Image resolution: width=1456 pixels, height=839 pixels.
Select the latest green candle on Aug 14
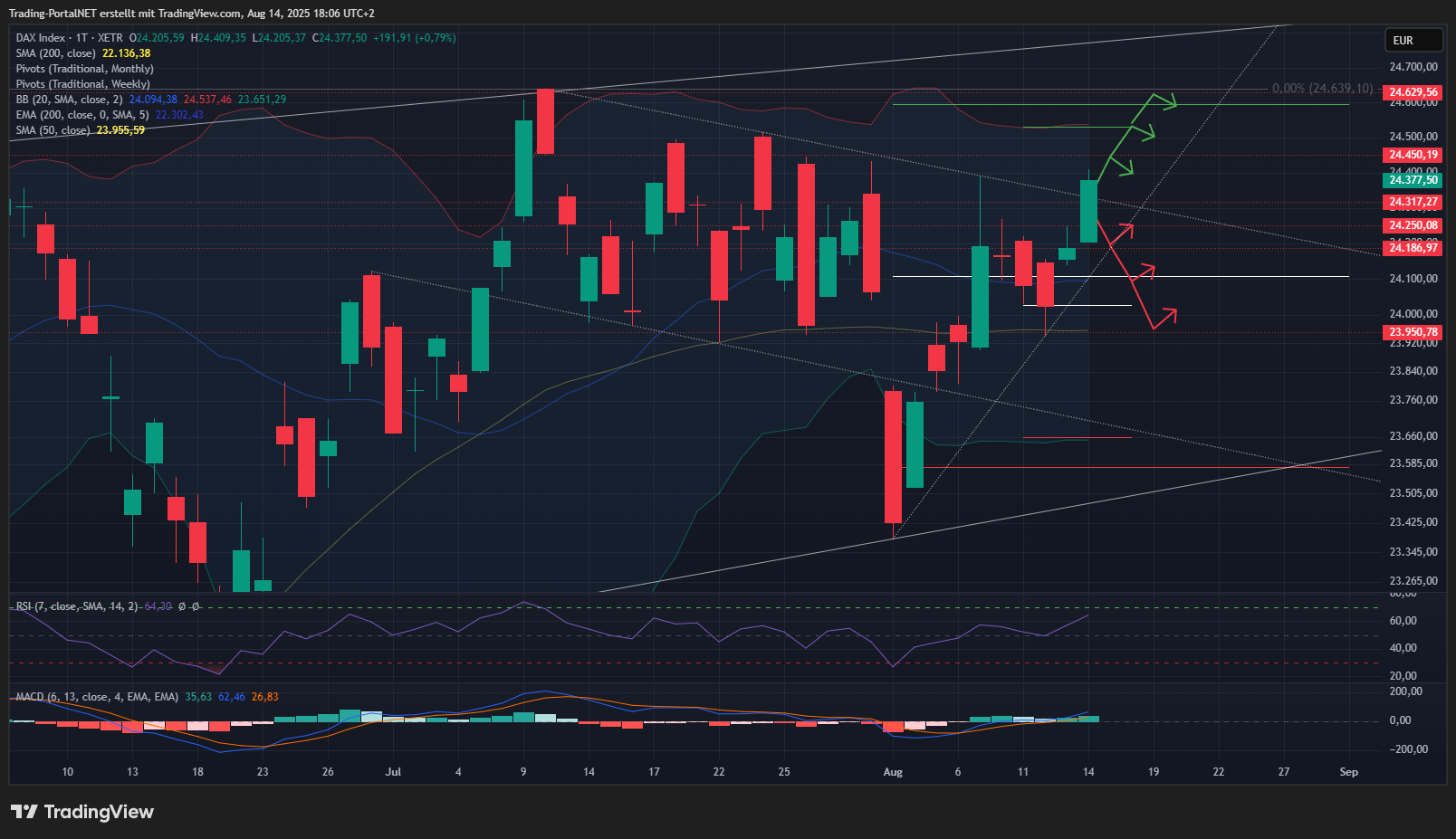click(1088, 211)
